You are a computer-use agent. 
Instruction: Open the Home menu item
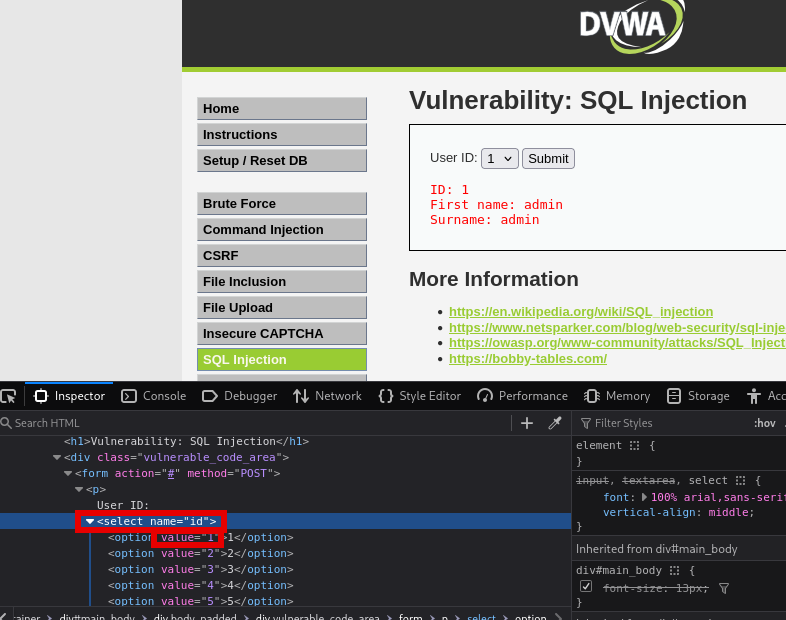click(x=282, y=108)
